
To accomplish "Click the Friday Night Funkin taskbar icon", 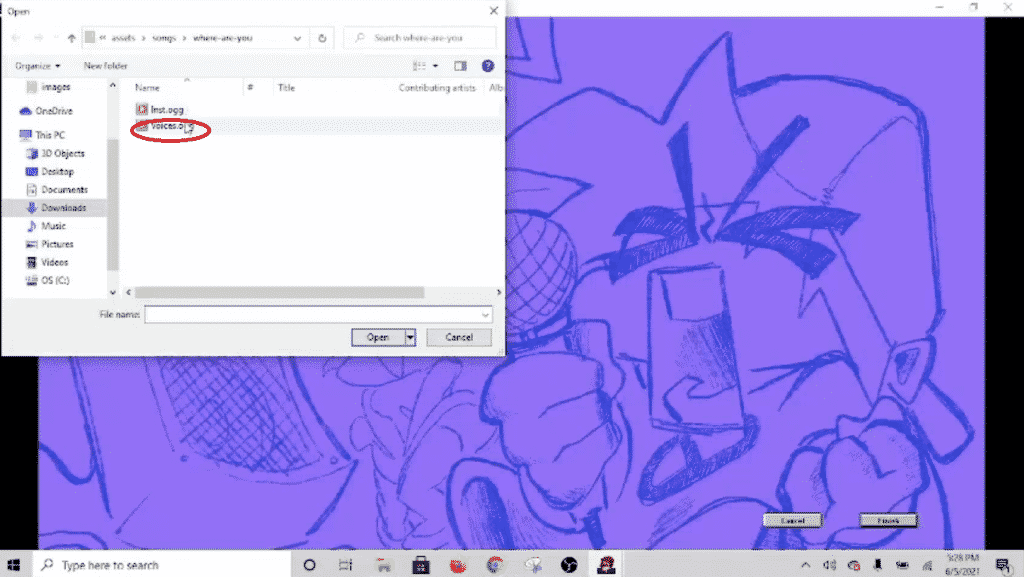I will pos(606,565).
